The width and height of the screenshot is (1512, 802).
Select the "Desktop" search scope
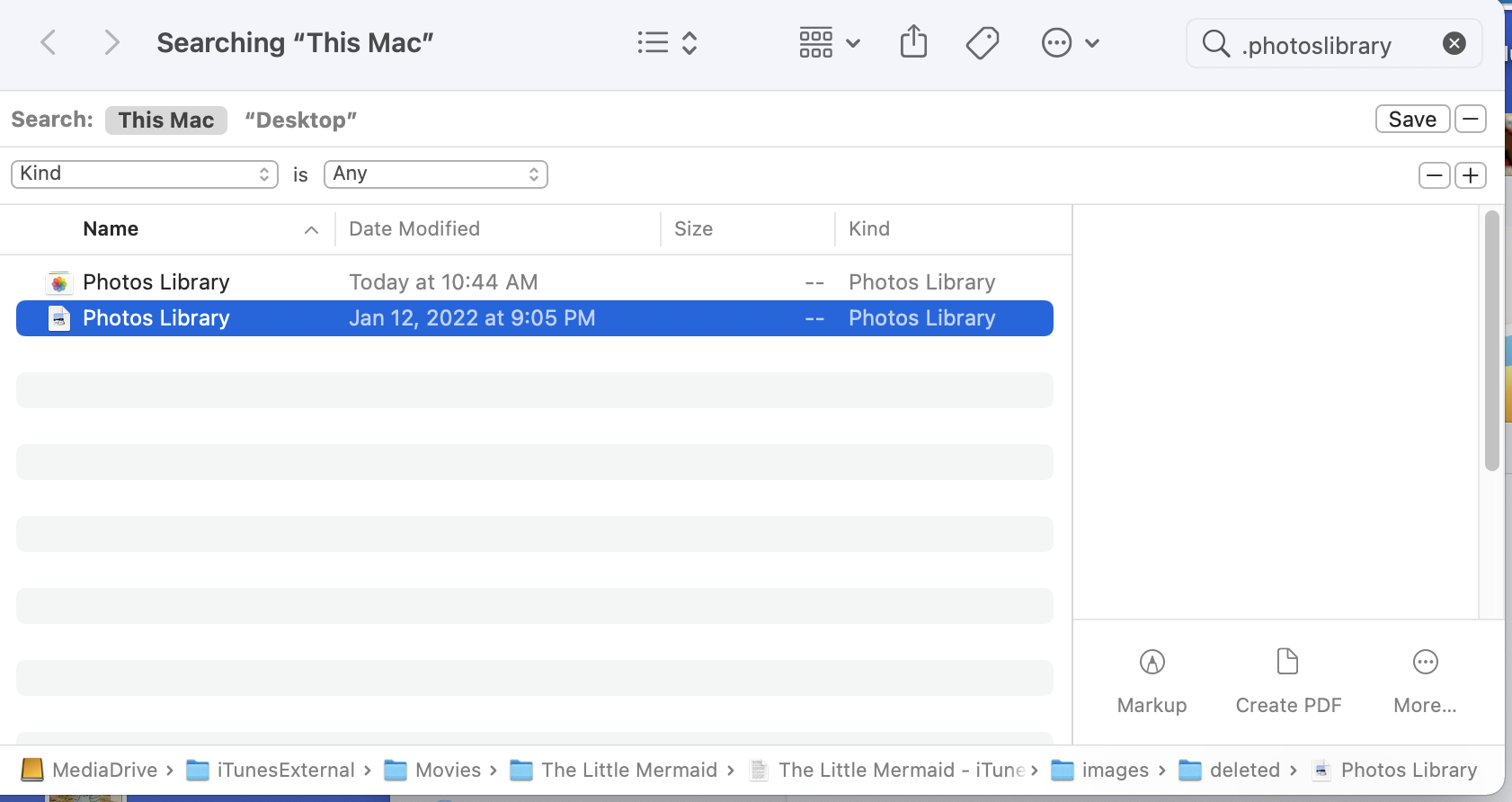coord(301,120)
